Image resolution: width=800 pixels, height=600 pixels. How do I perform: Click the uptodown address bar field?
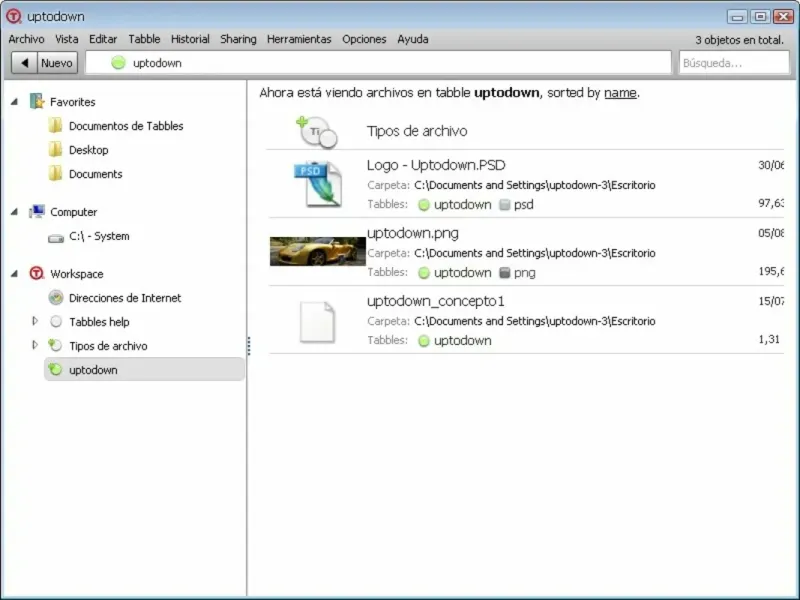tap(378, 63)
